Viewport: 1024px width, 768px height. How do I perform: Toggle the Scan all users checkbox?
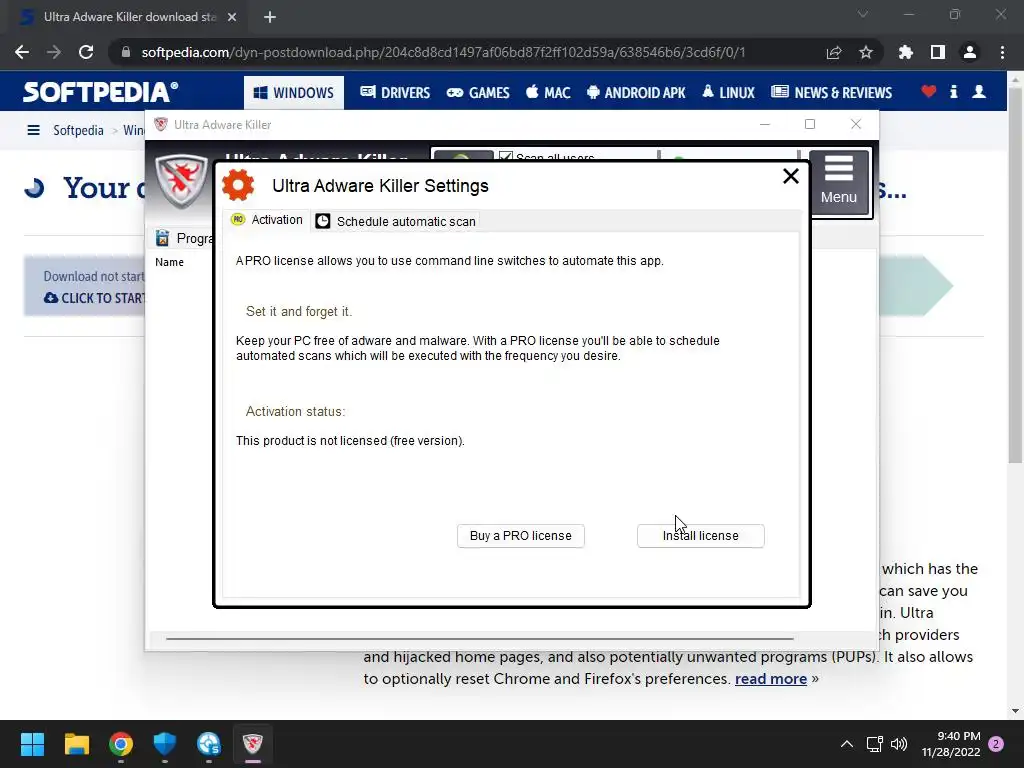(505, 157)
